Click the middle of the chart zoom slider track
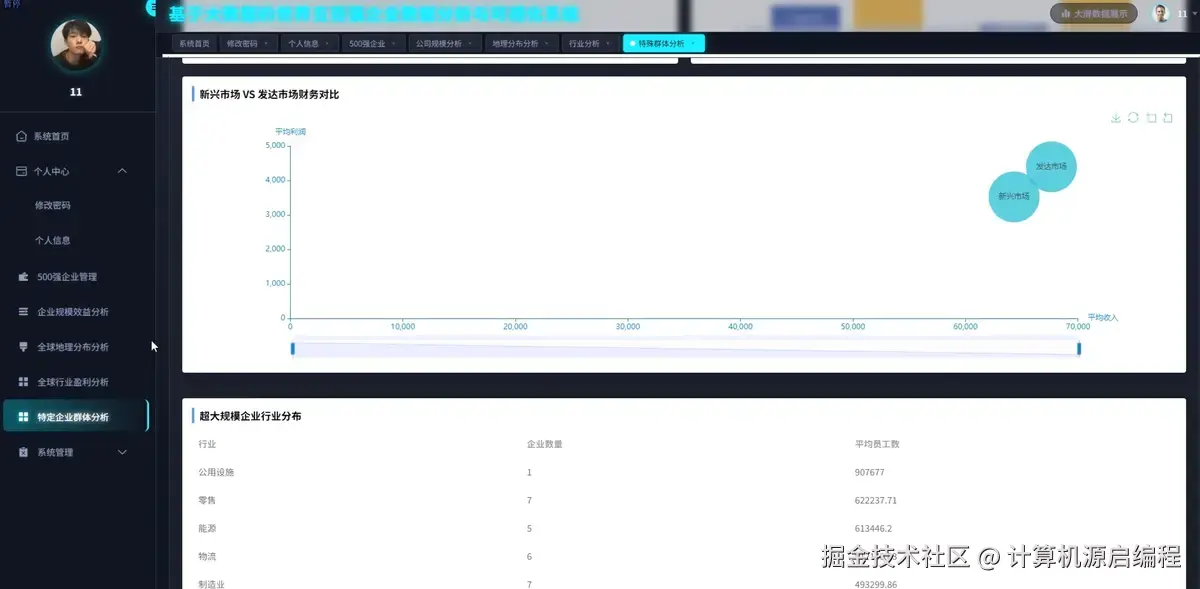The height and width of the screenshot is (589, 1200). pyautogui.click(x=685, y=348)
